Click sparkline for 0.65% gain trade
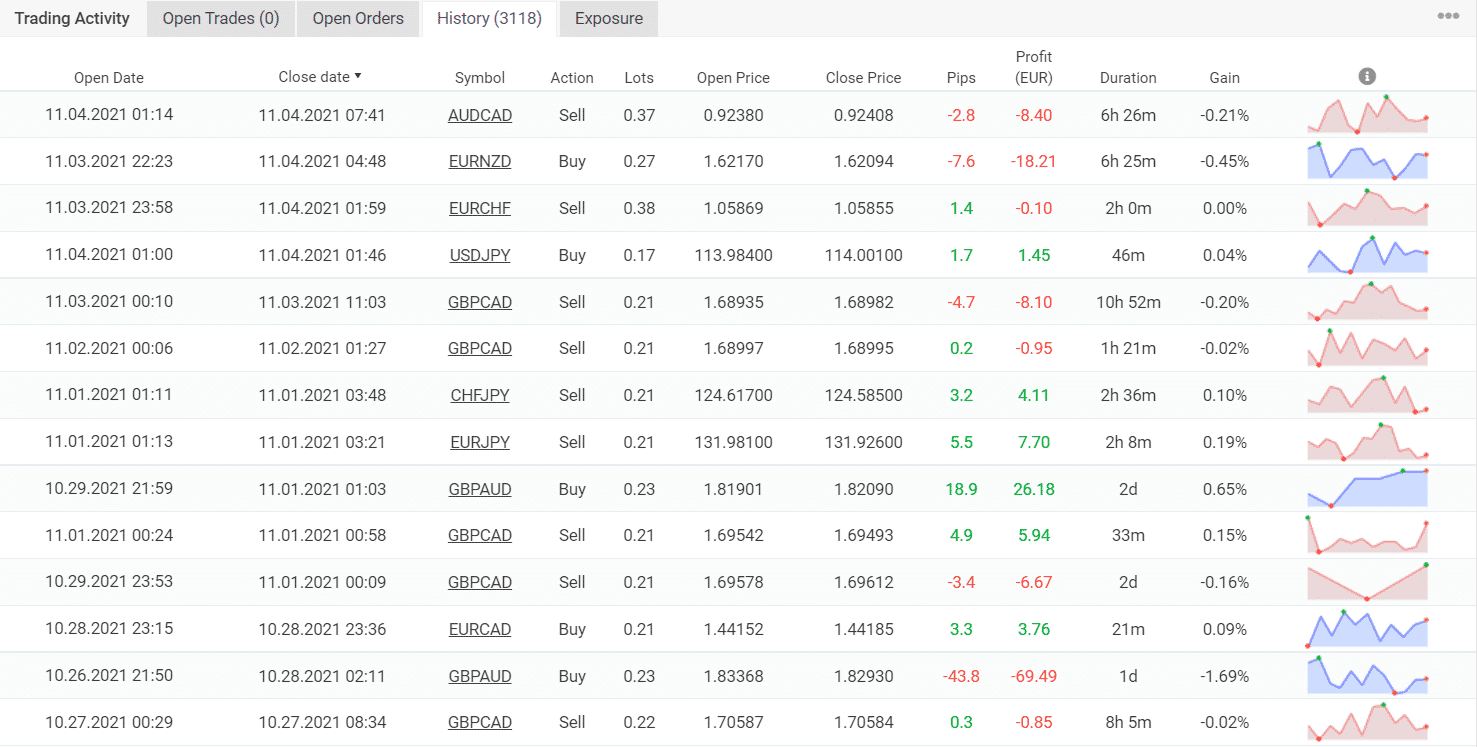Image resolution: width=1477 pixels, height=747 pixels. 1367,488
